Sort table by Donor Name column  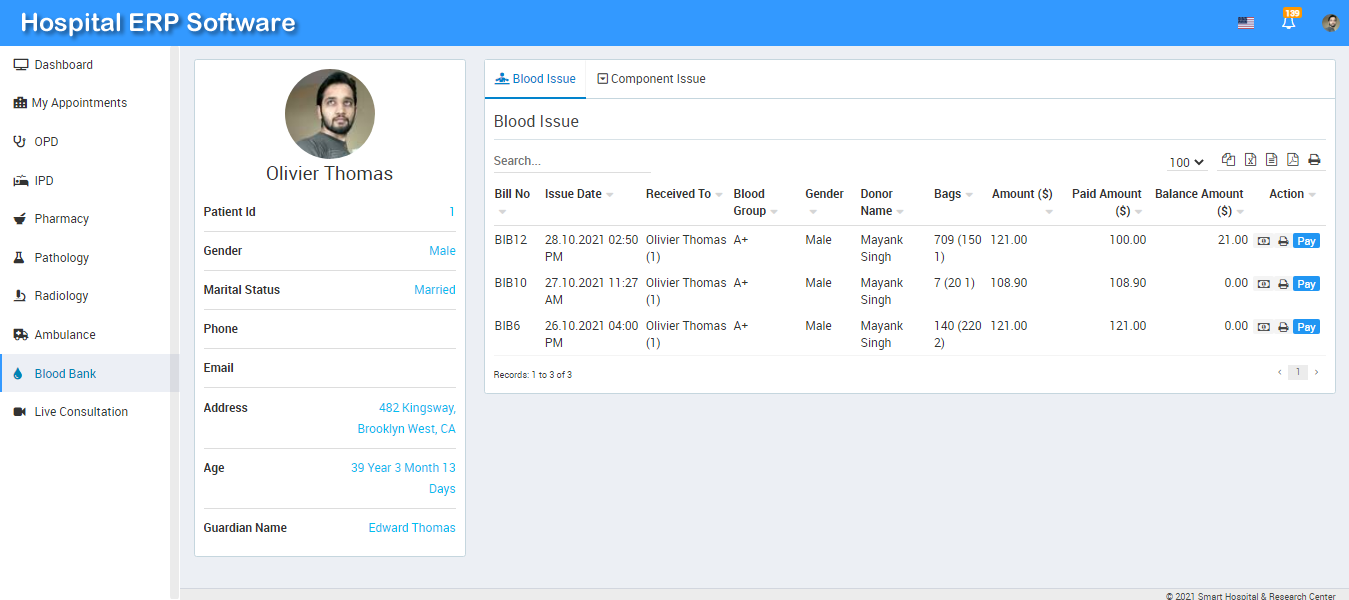click(881, 202)
